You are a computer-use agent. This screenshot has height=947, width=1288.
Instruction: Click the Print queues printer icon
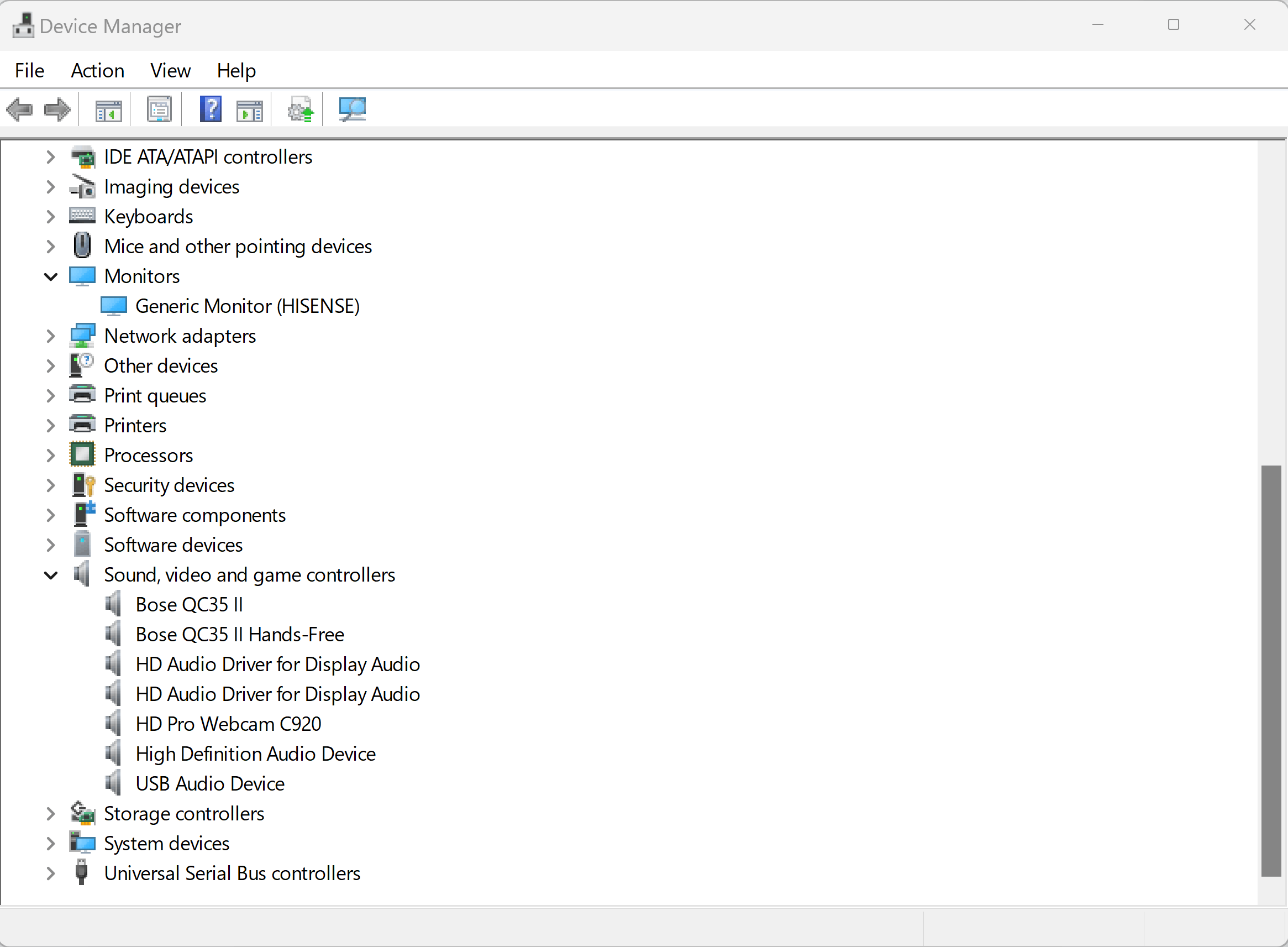click(82, 395)
